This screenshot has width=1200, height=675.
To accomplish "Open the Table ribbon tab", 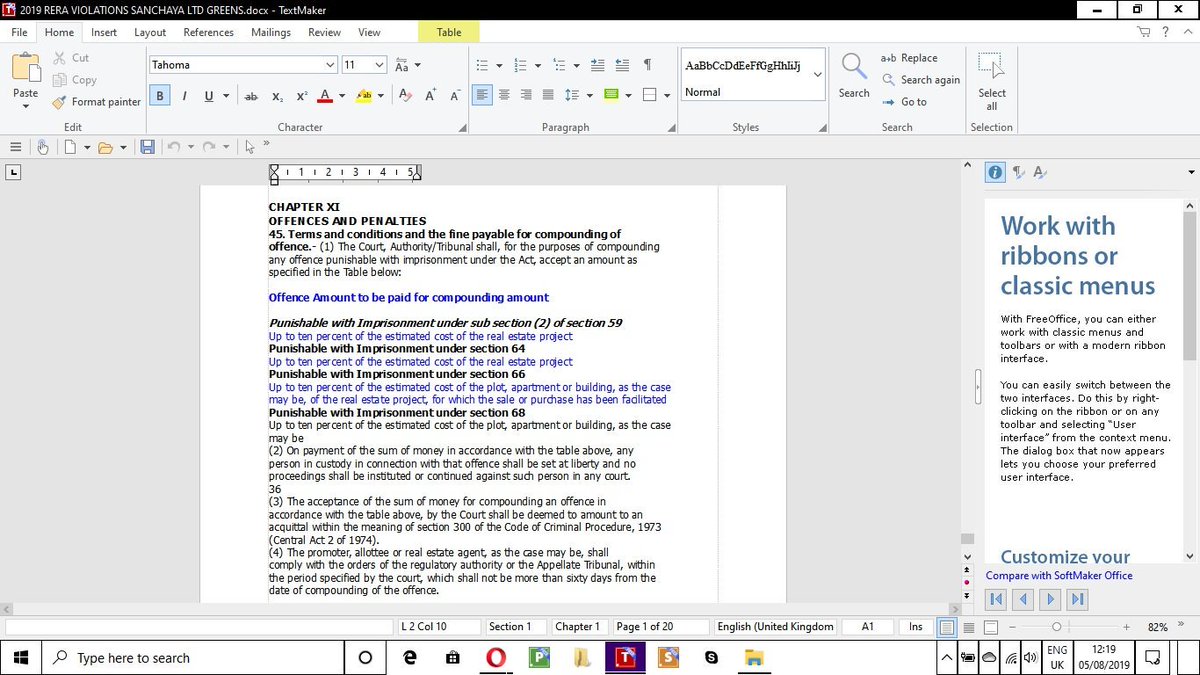I will coord(449,32).
